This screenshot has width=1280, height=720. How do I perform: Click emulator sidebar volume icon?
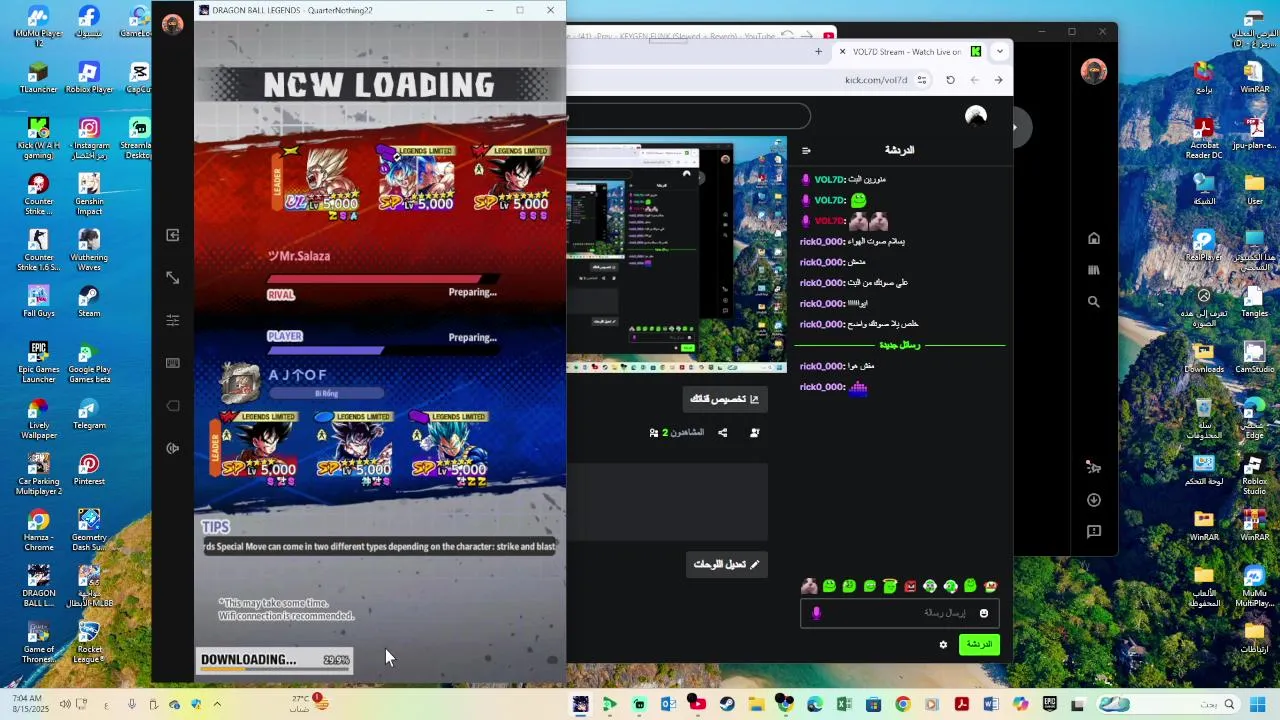(173, 448)
